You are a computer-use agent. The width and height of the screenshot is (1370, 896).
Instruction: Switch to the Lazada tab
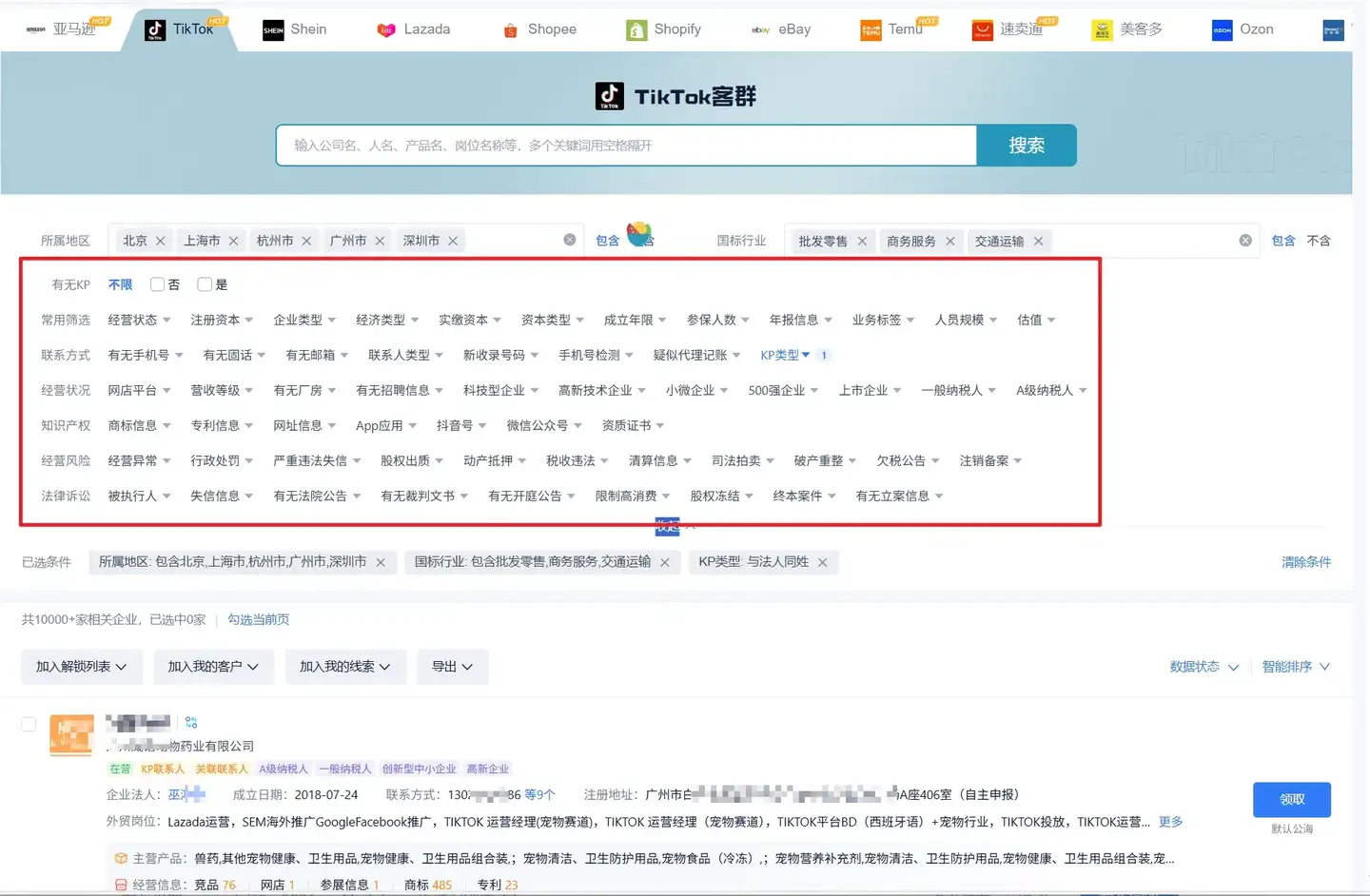(414, 29)
